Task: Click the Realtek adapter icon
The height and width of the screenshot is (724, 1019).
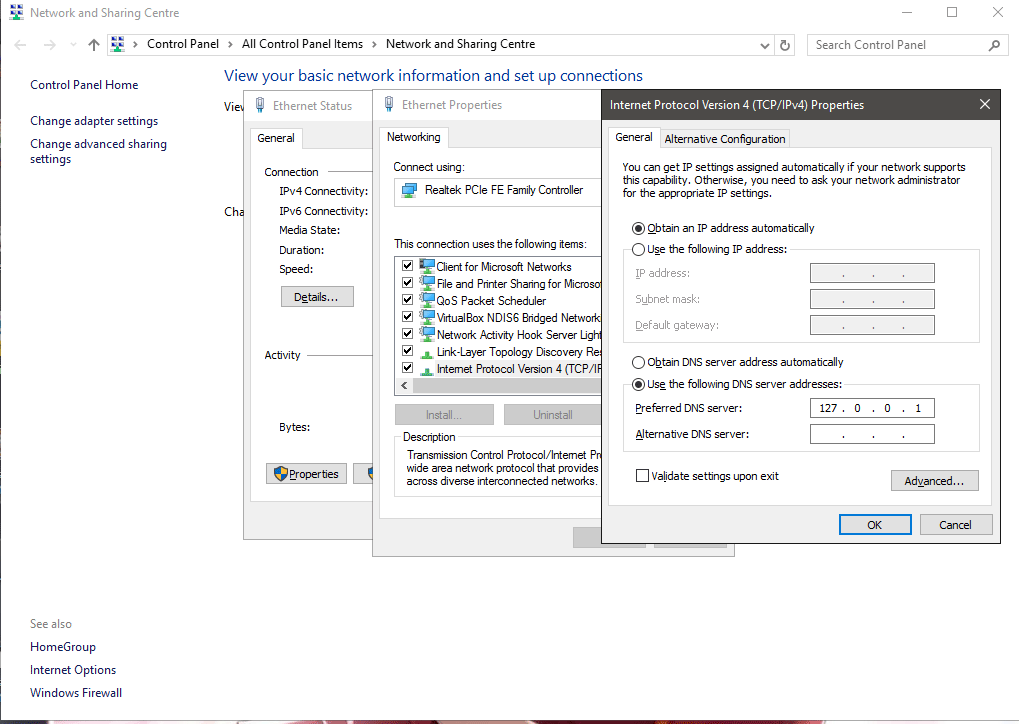Action: click(409, 190)
